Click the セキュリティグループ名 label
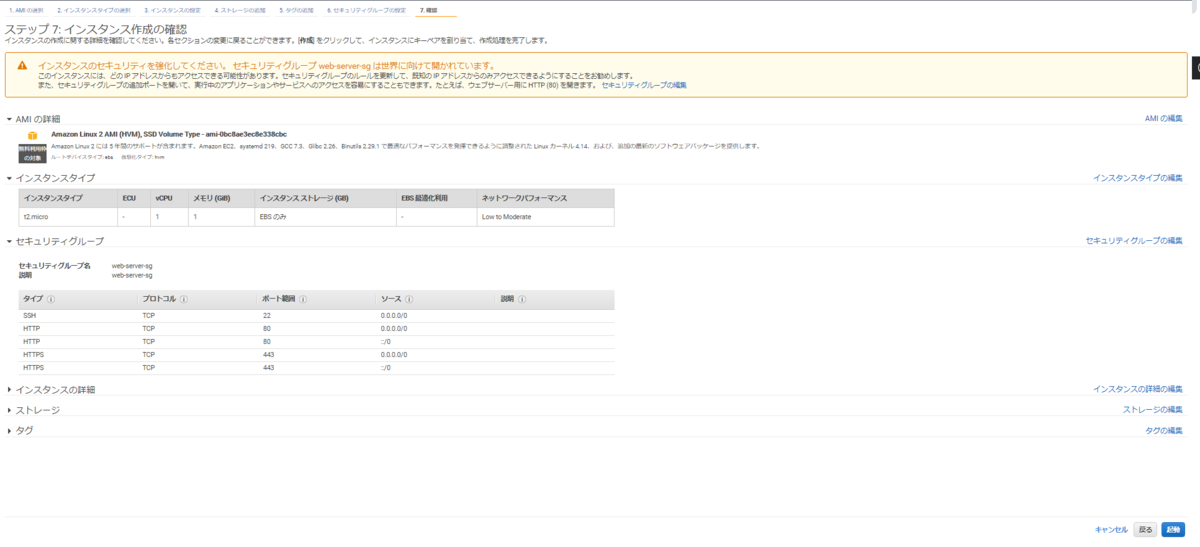 pyautogui.click(x=55, y=266)
